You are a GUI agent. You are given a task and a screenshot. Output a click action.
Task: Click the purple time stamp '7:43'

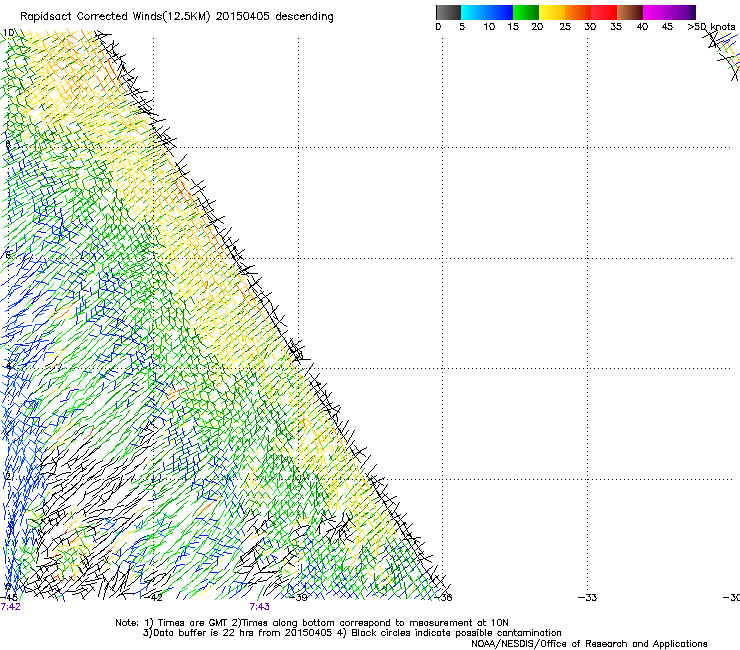[x=260, y=607]
